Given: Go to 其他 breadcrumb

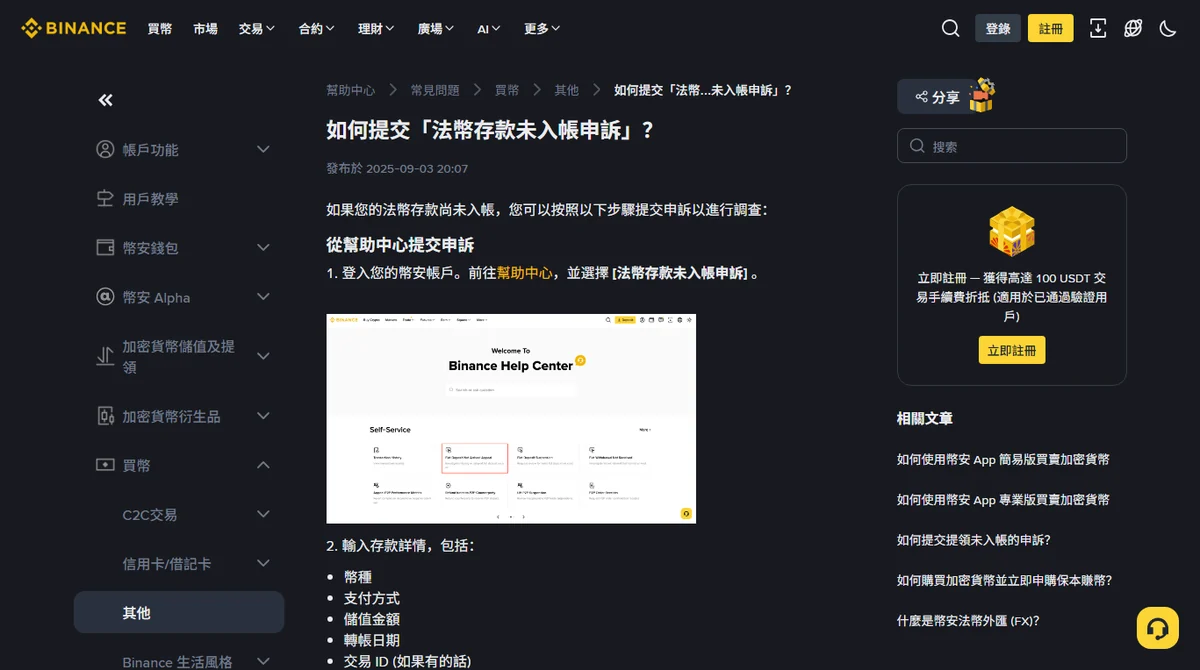Looking at the screenshot, I should pyautogui.click(x=567, y=90).
